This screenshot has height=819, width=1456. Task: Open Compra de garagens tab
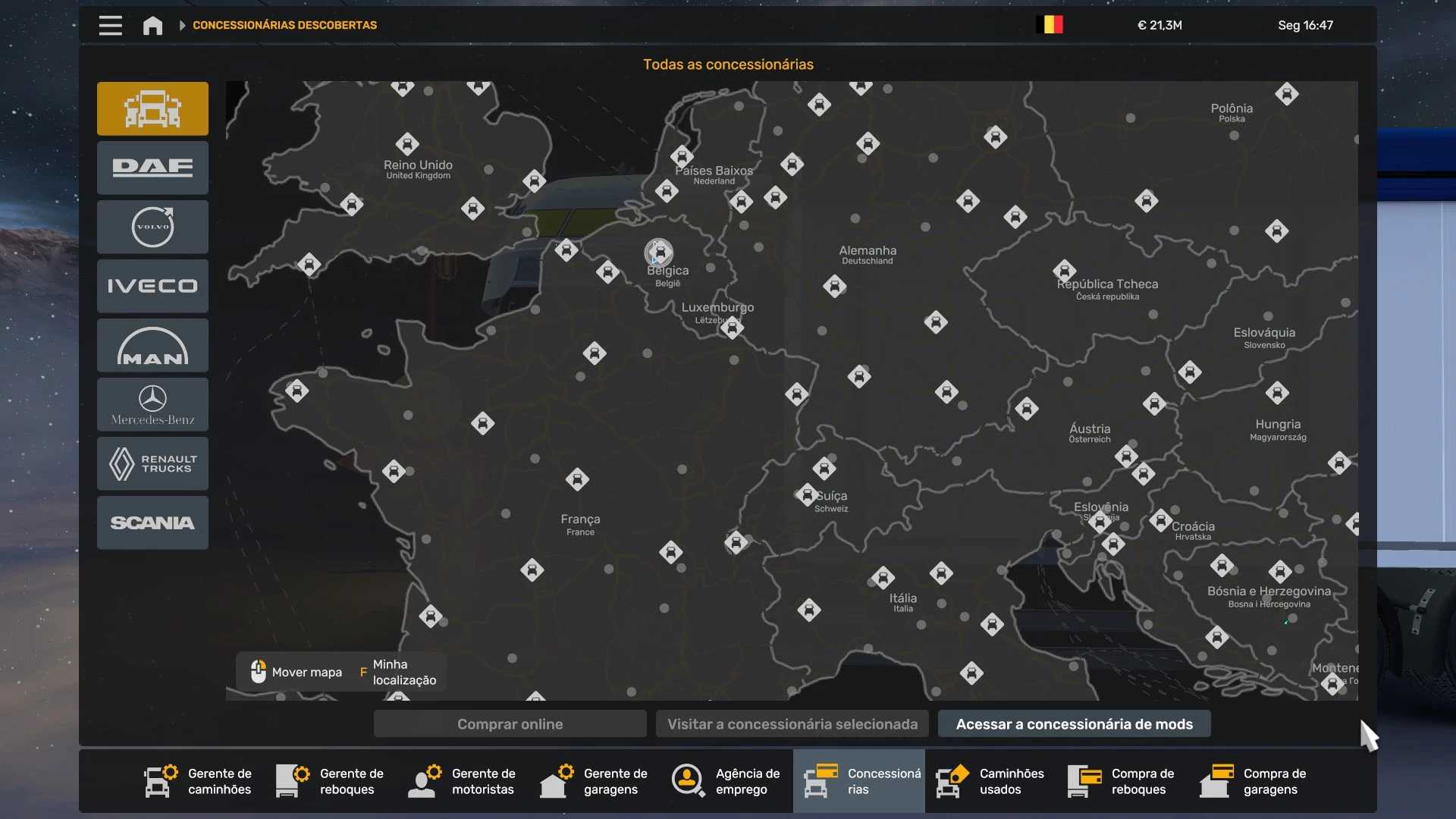pyautogui.click(x=1254, y=781)
